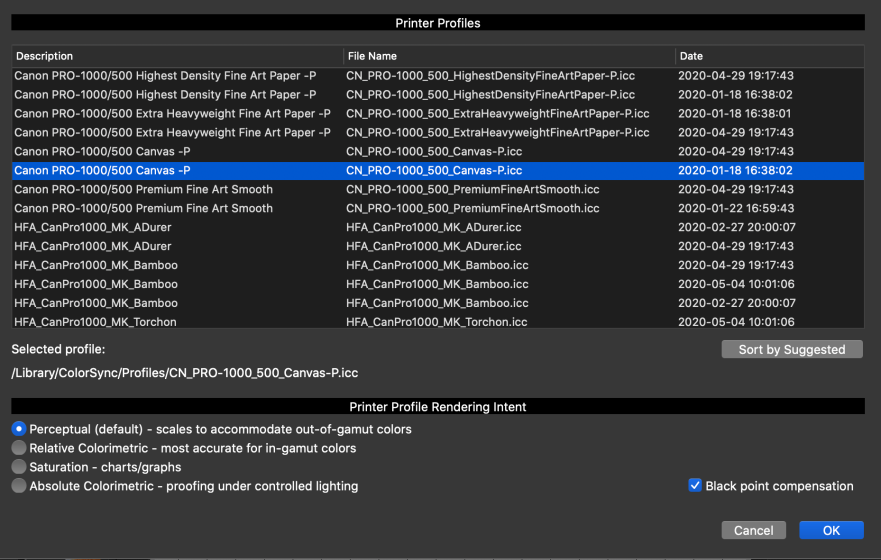Select Perceptual (default) rendering intent

click(x=19, y=429)
